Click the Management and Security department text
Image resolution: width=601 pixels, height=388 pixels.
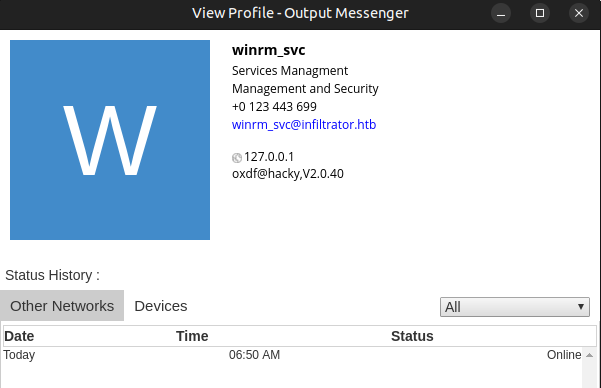pos(305,89)
